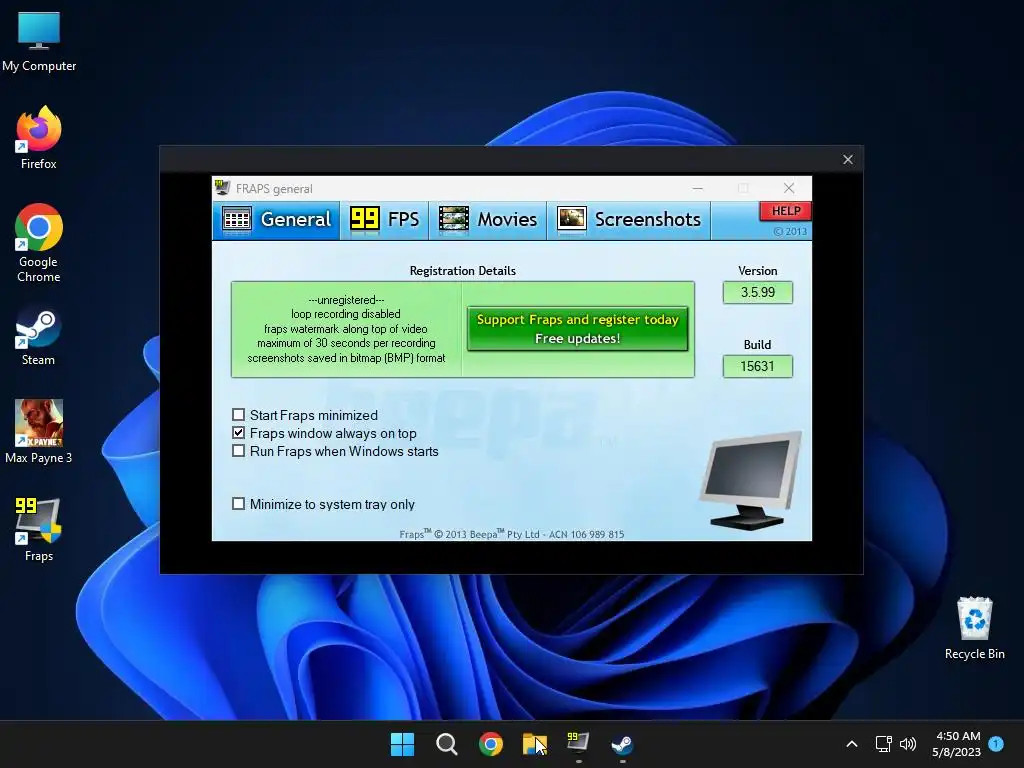Select the Max Payne 3 desktop shortcut
Image resolution: width=1024 pixels, height=768 pixels.
(39, 432)
